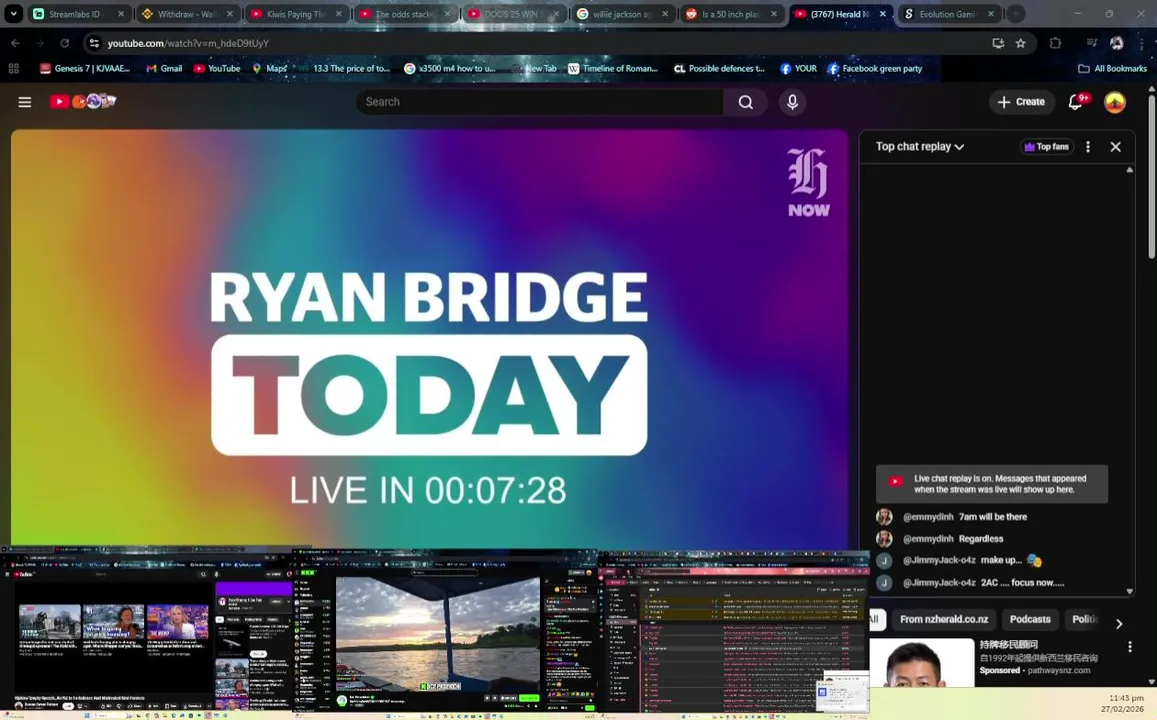Open the x3500 m4 how to bookmark
Viewport: 1157px width, 720px height.
tap(449, 69)
